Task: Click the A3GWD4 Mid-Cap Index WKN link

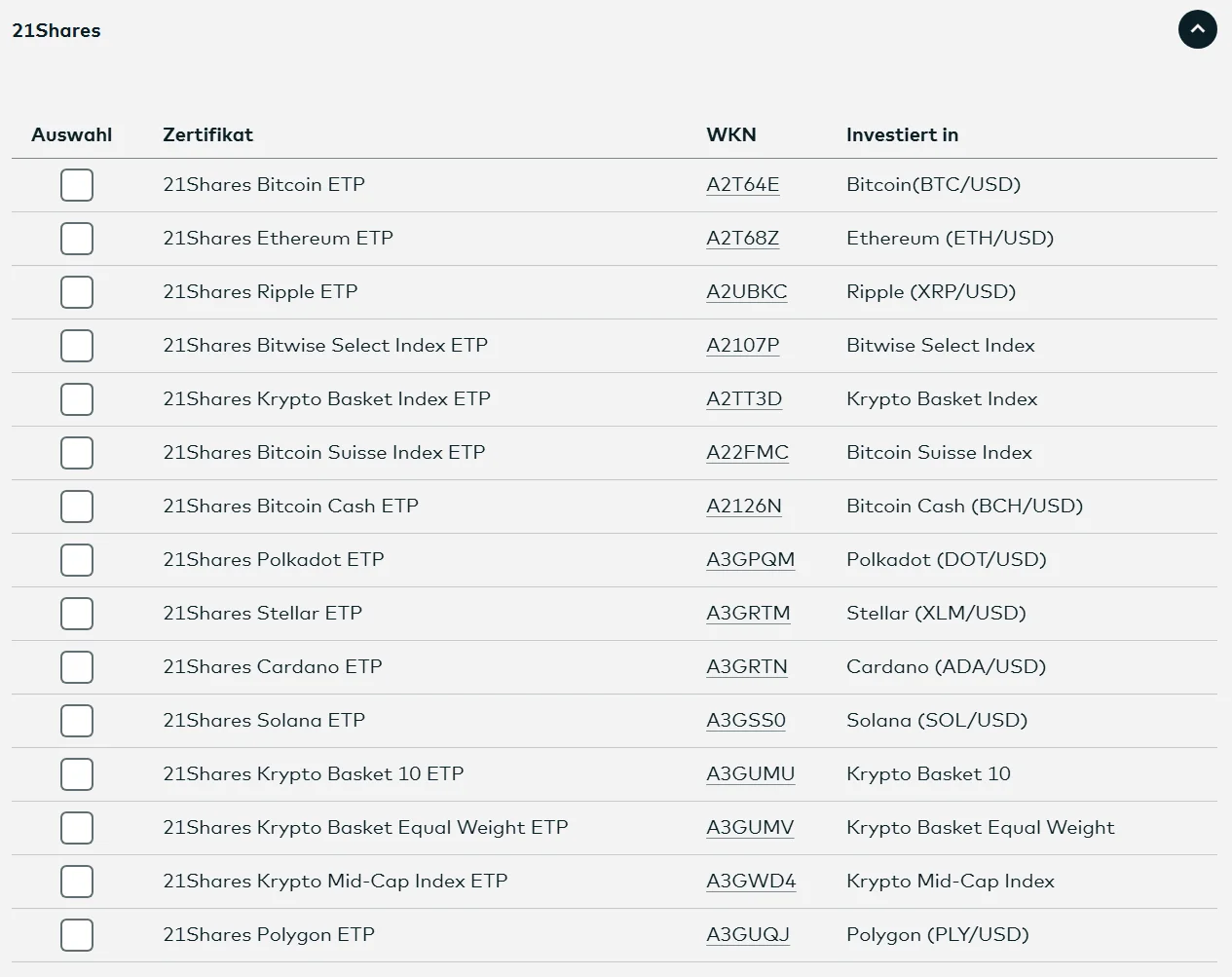Action: click(x=751, y=882)
